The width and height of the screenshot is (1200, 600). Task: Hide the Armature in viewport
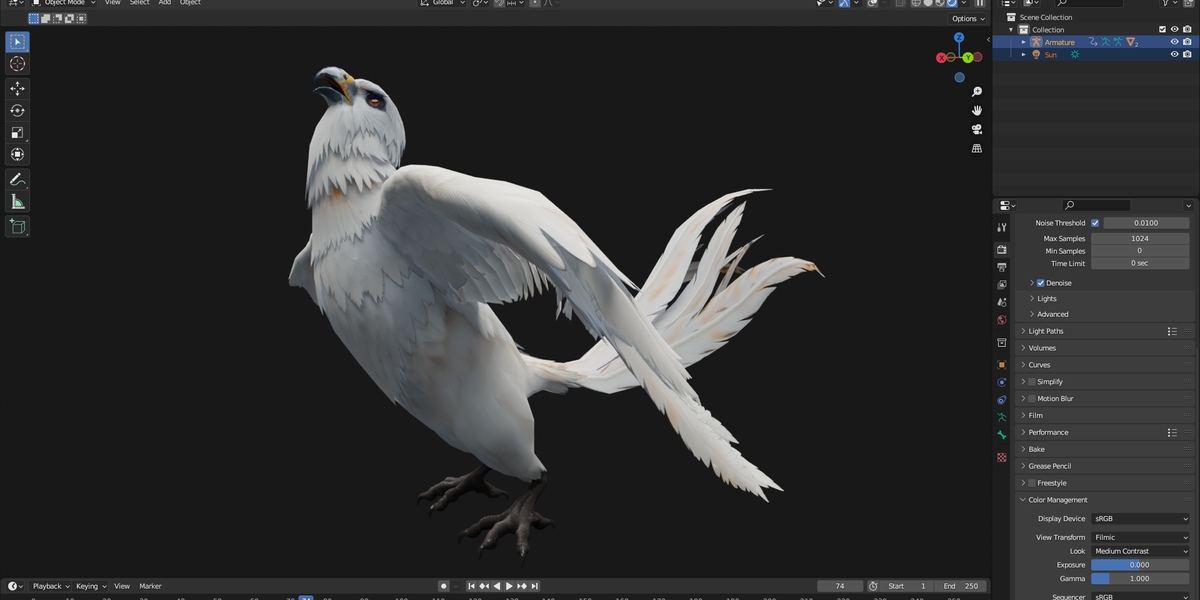coord(1174,42)
